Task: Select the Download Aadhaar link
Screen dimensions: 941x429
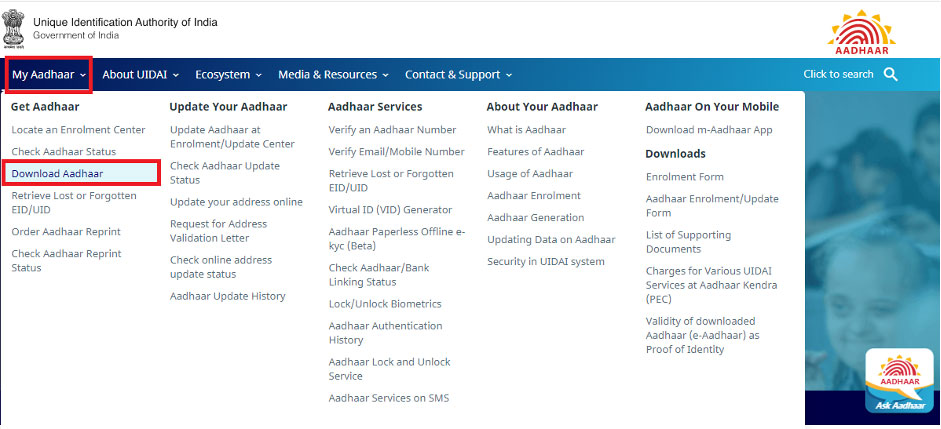Action: click(x=57, y=173)
